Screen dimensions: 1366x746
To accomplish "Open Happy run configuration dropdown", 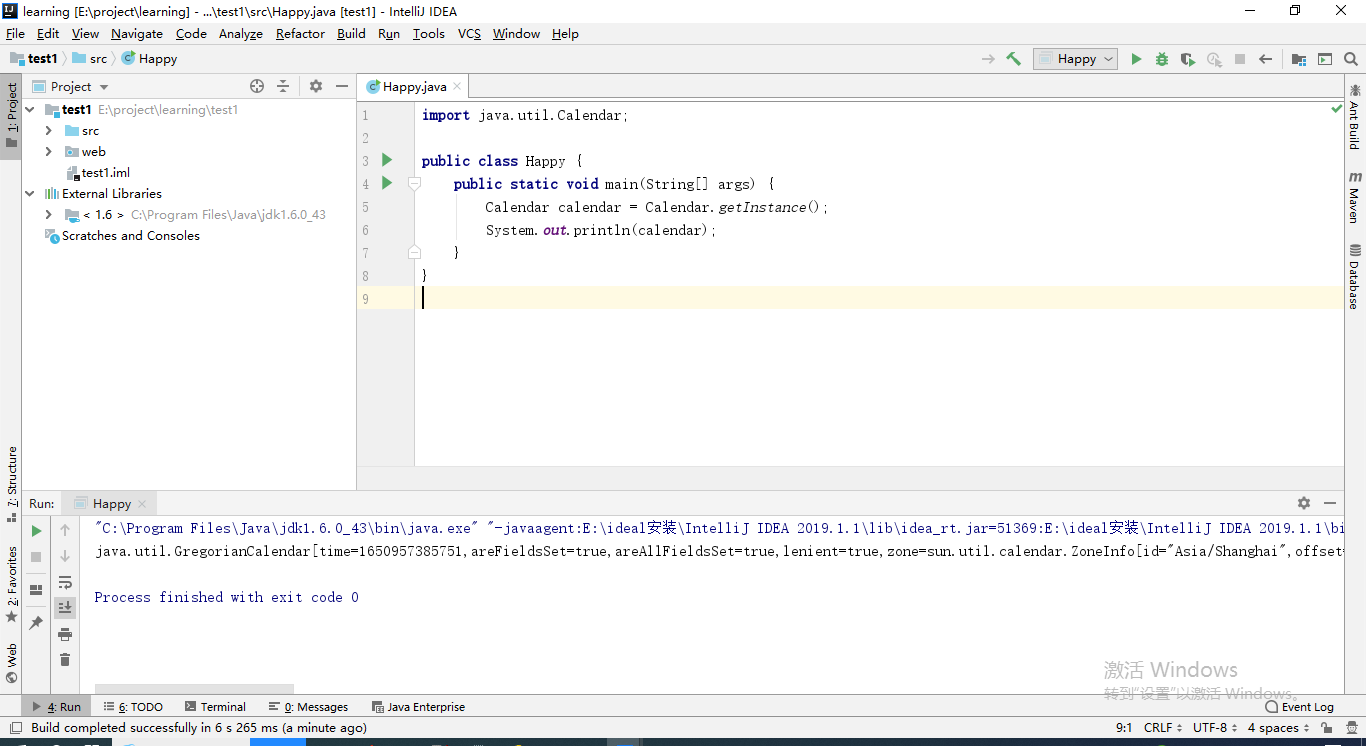I will coord(1076,59).
